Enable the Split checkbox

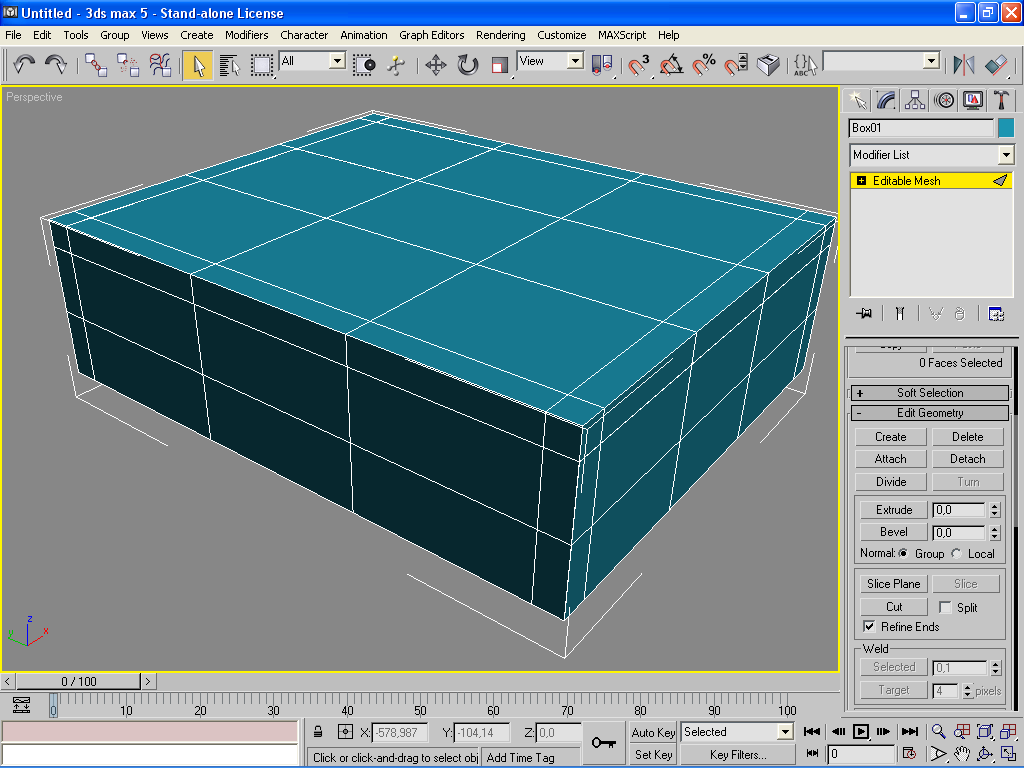click(x=945, y=607)
